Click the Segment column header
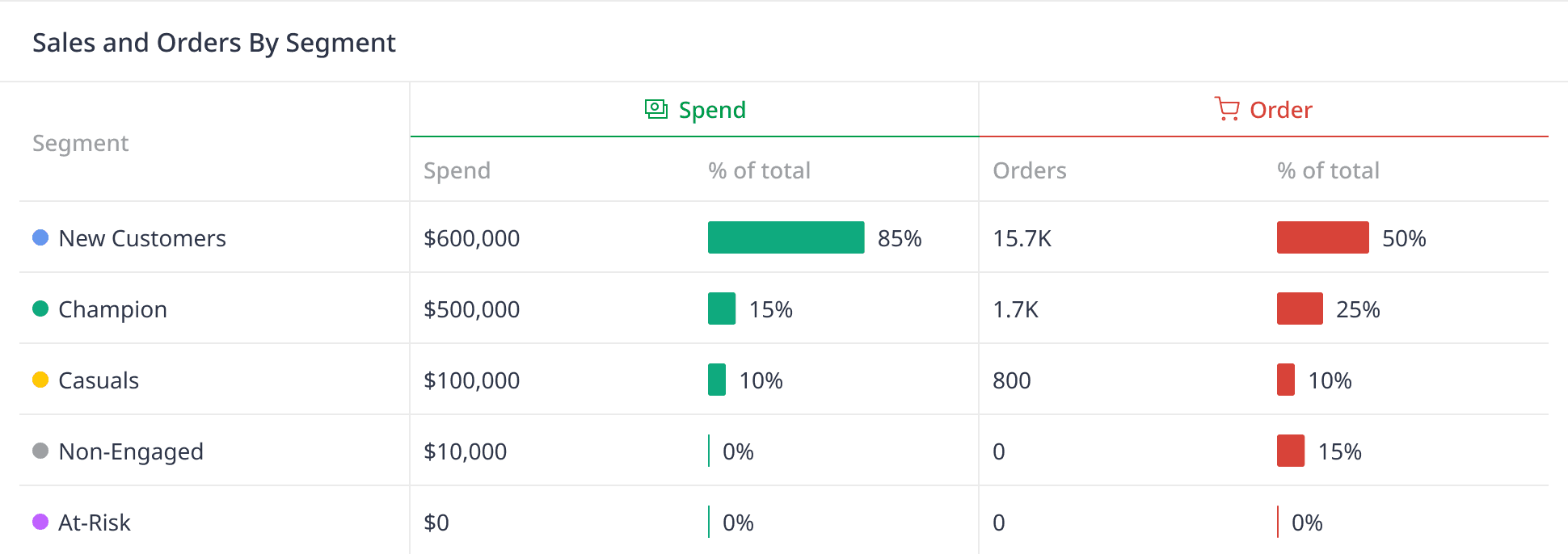 pyautogui.click(x=80, y=143)
